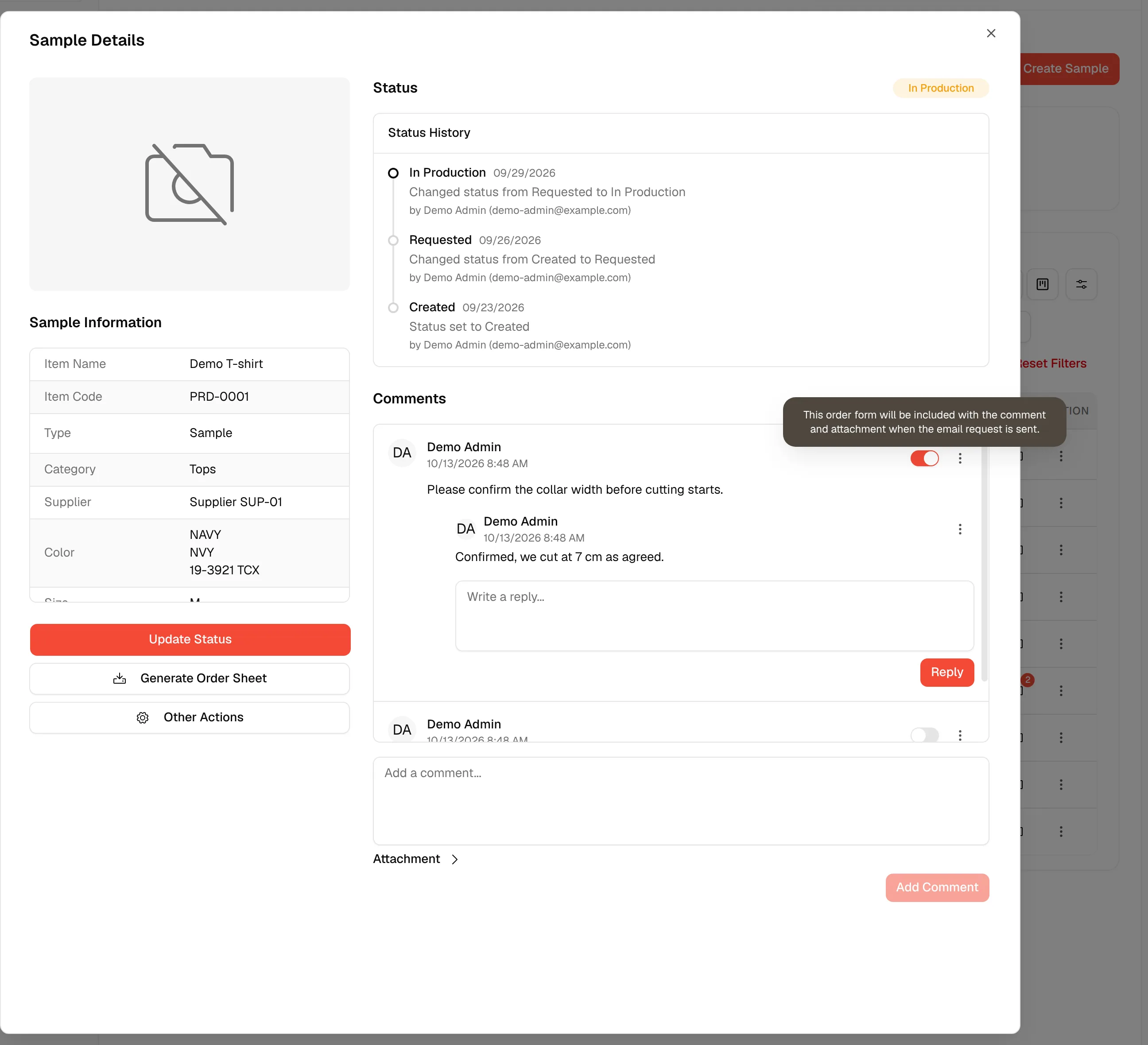Click Reset Filters link in background page
Viewport: 1148px width, 1045px height.
[x=1053, y=363]
